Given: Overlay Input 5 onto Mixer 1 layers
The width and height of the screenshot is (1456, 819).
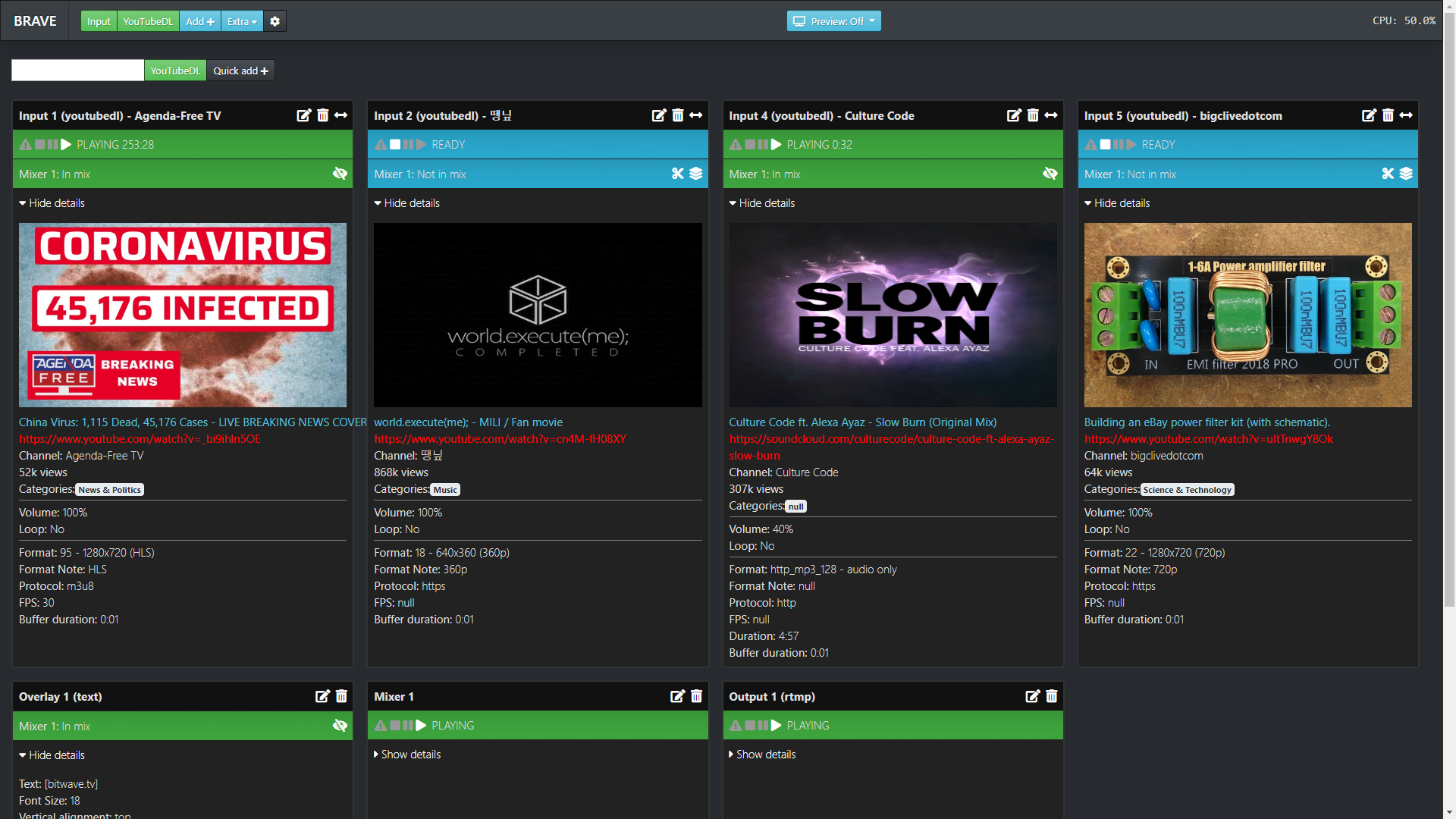Looking at the screenshot, I should 1406,174.
